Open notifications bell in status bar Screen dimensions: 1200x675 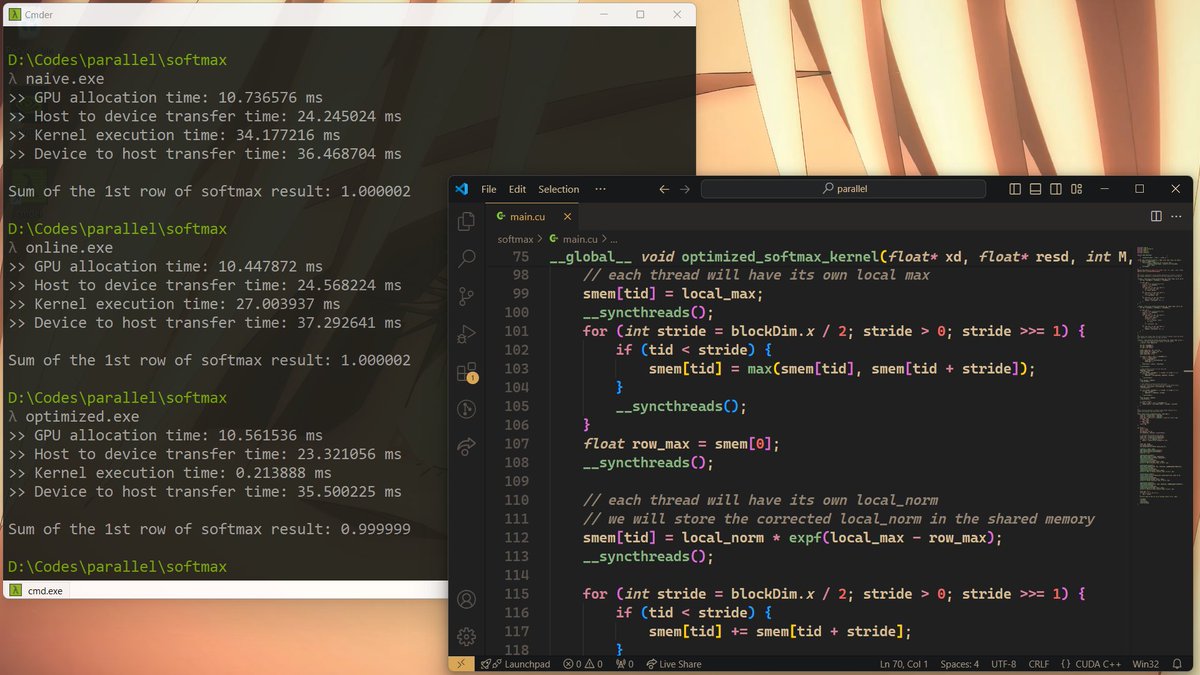click(1178, 664)
